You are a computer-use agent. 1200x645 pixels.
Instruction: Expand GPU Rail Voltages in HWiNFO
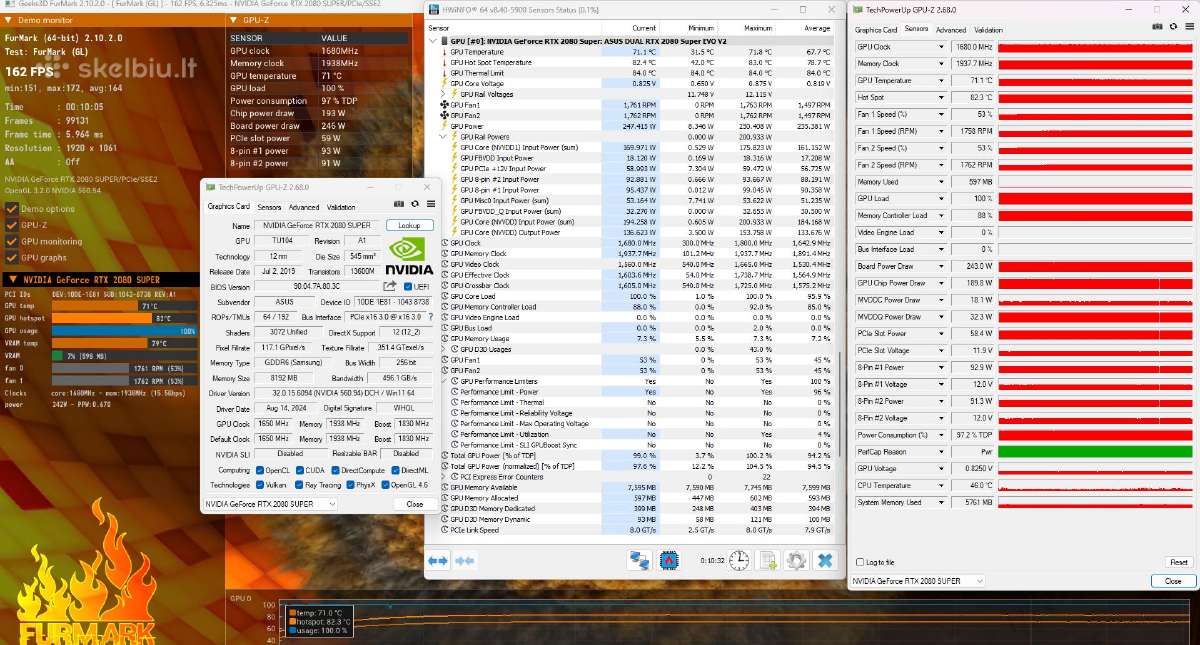point(444,94)
